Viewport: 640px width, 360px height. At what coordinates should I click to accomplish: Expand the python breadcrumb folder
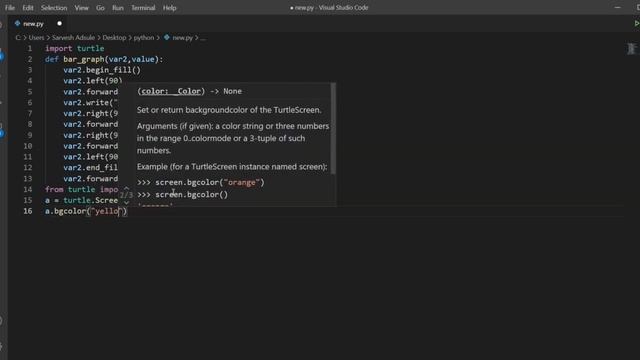coord(144,38)
